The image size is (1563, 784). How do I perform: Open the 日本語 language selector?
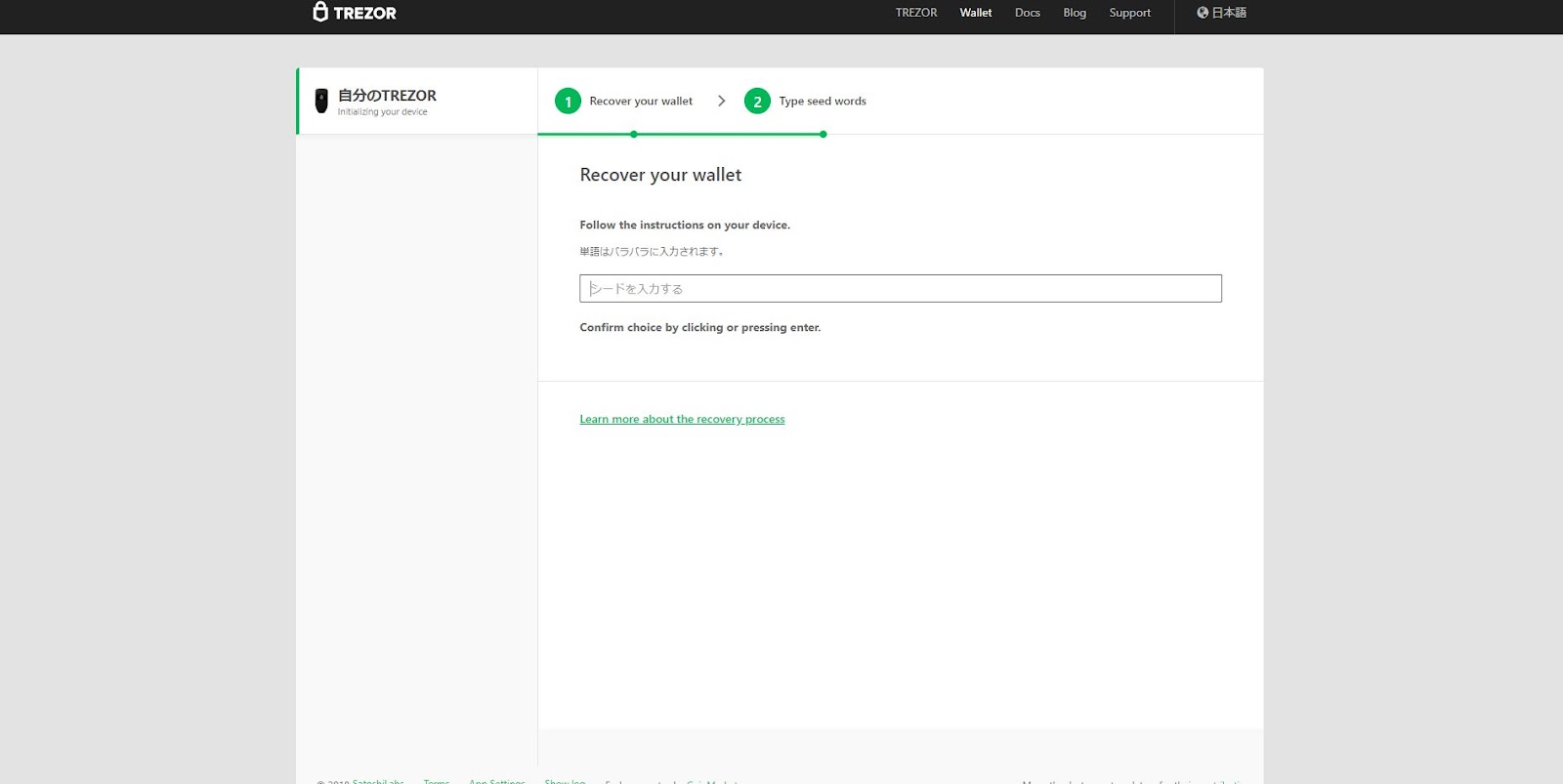click(1221, 13)
